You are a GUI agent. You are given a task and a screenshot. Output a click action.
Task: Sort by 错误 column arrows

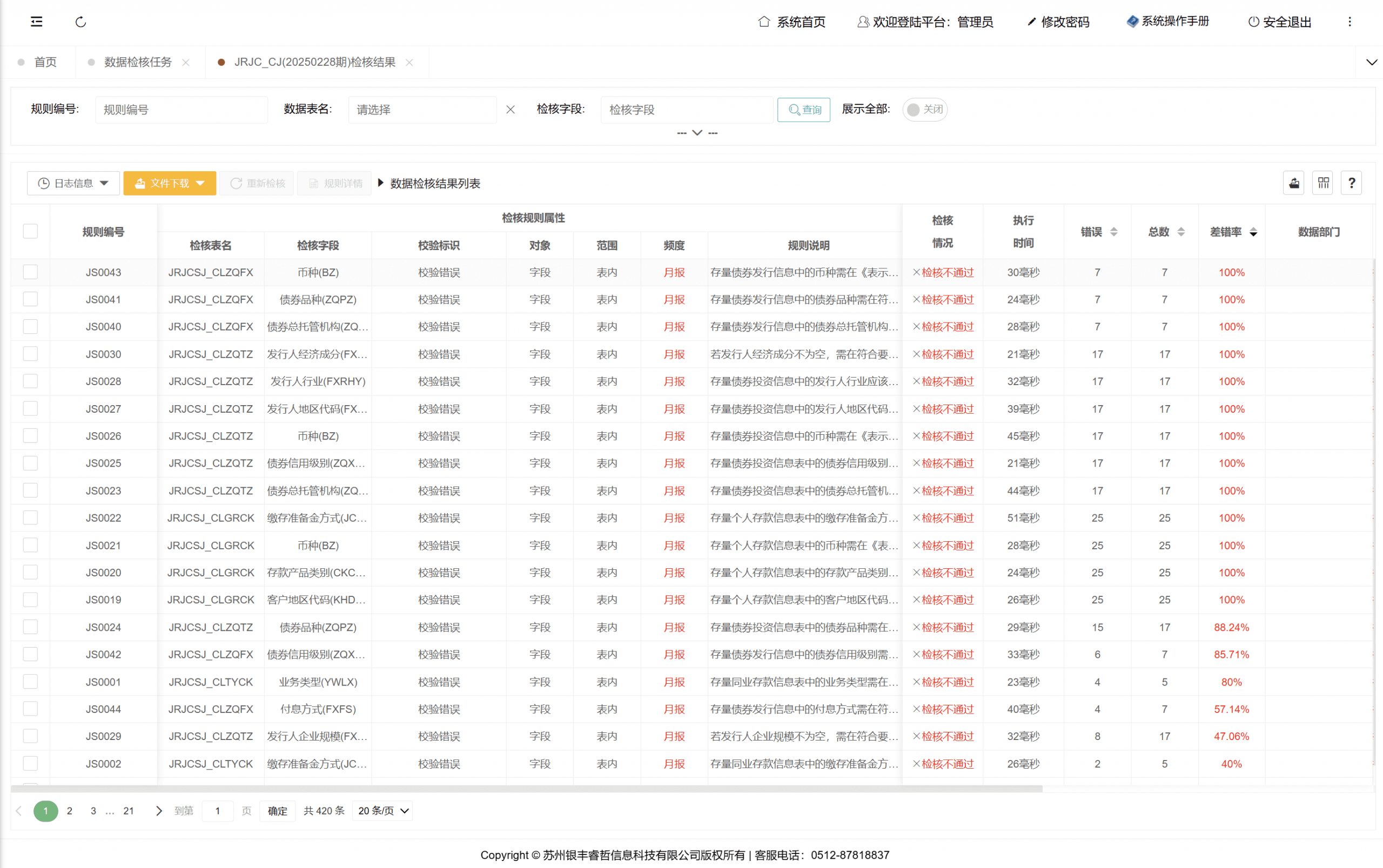[1113, 232]
